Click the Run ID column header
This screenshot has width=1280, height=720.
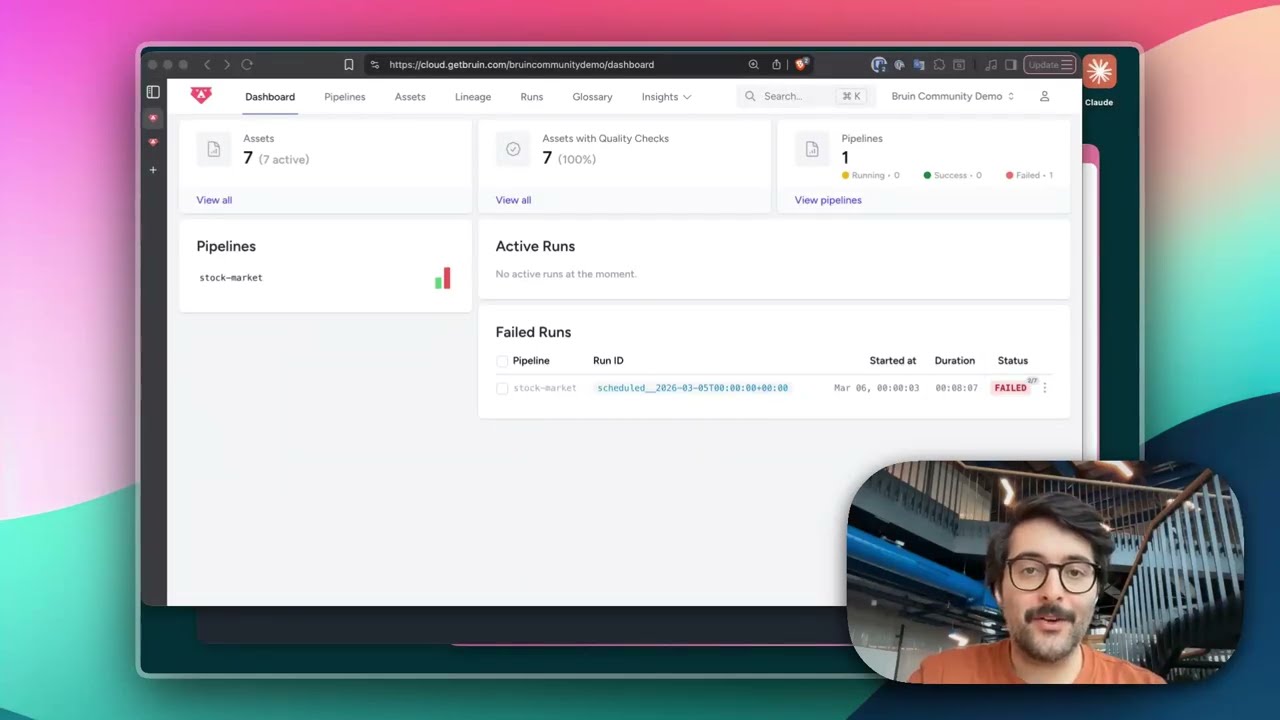[608, 361]
